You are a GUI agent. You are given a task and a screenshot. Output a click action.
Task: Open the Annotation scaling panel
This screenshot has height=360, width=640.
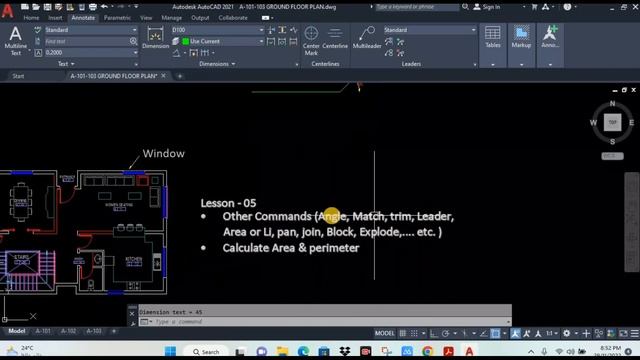(x=550, y=45)
